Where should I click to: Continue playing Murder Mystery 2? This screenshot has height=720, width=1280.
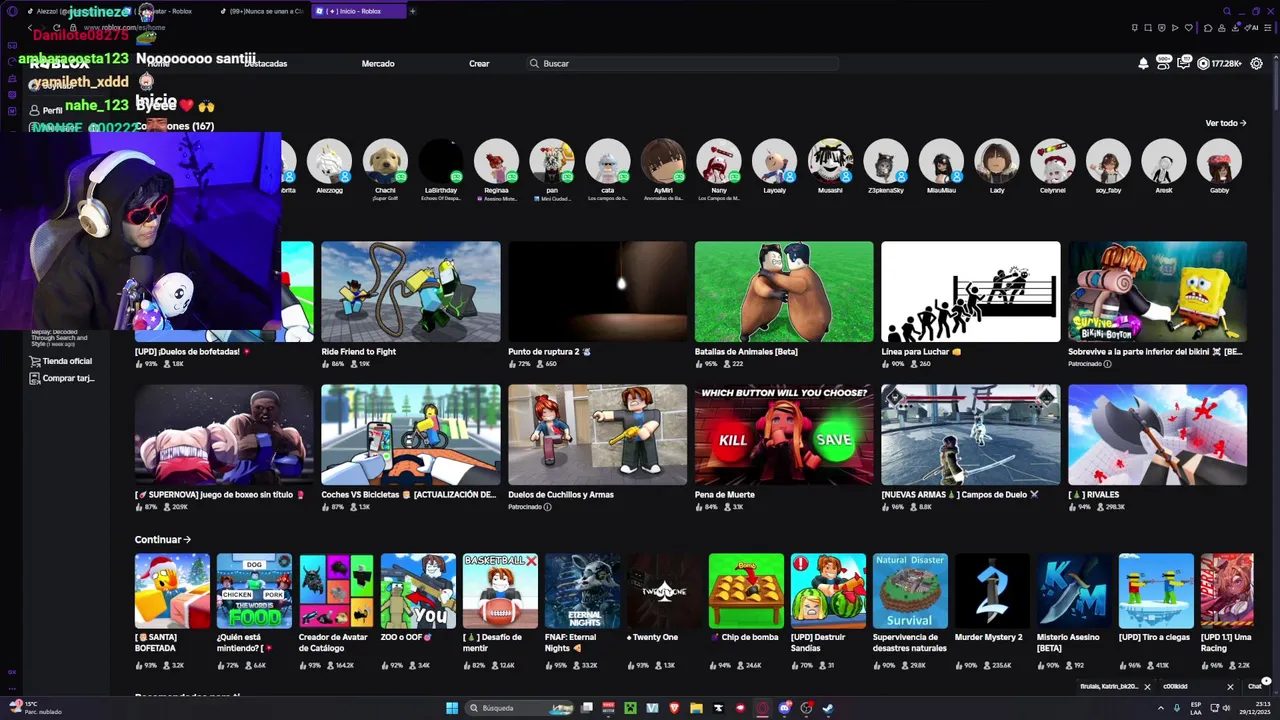coord(992,591)
